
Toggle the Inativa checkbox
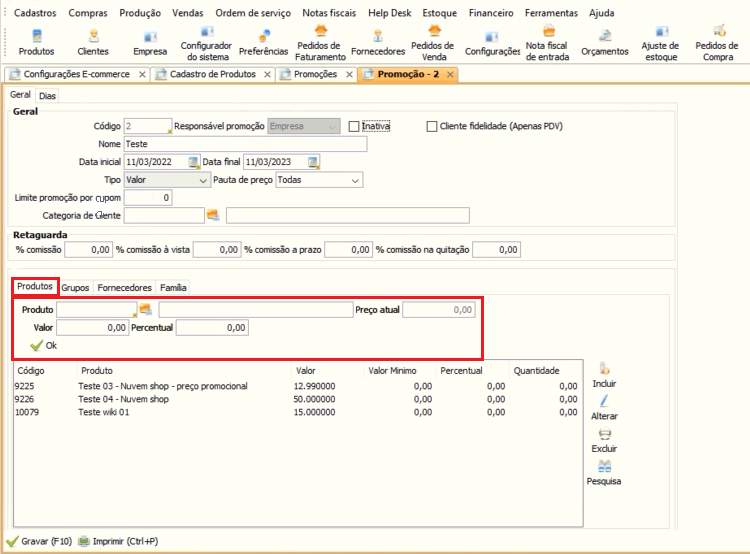354,126
